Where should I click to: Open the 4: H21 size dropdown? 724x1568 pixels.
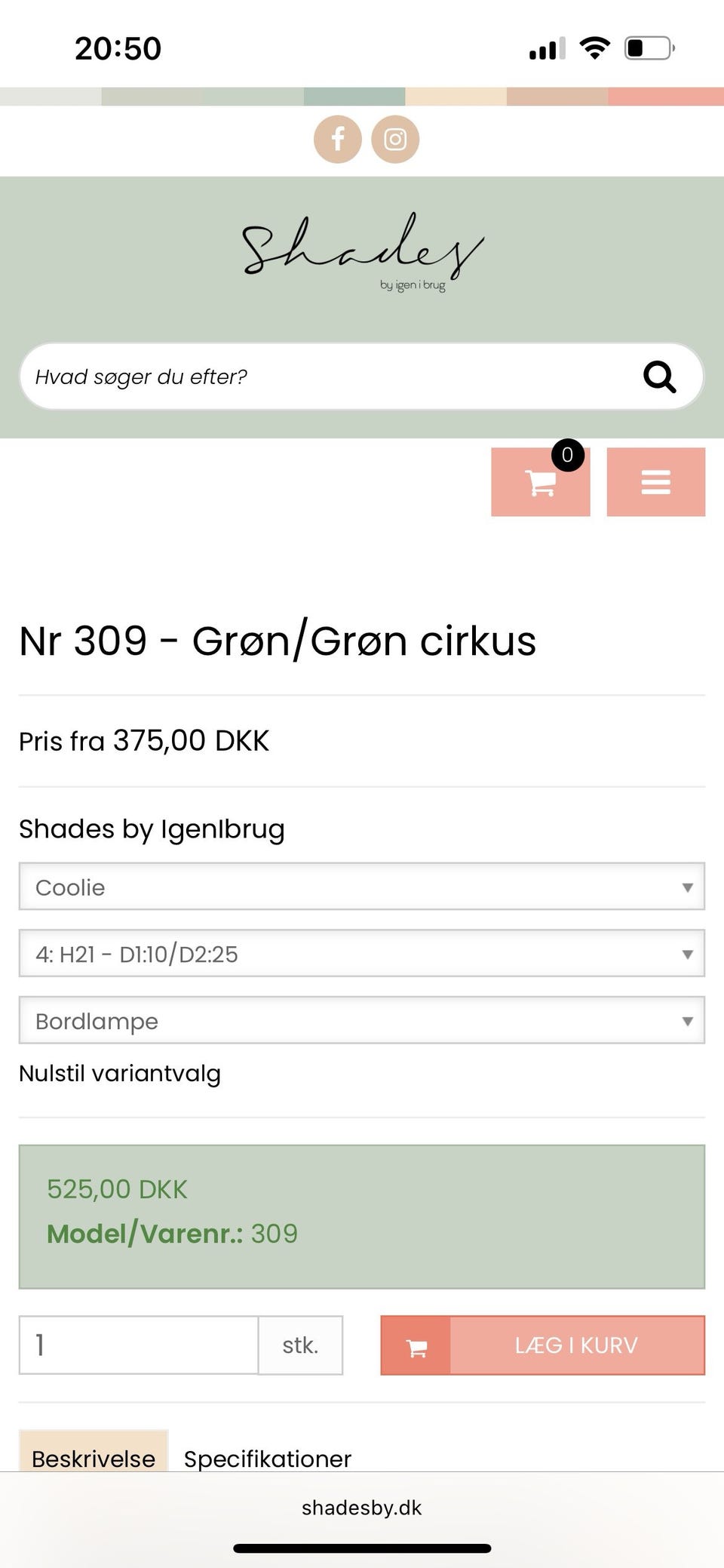362,954
